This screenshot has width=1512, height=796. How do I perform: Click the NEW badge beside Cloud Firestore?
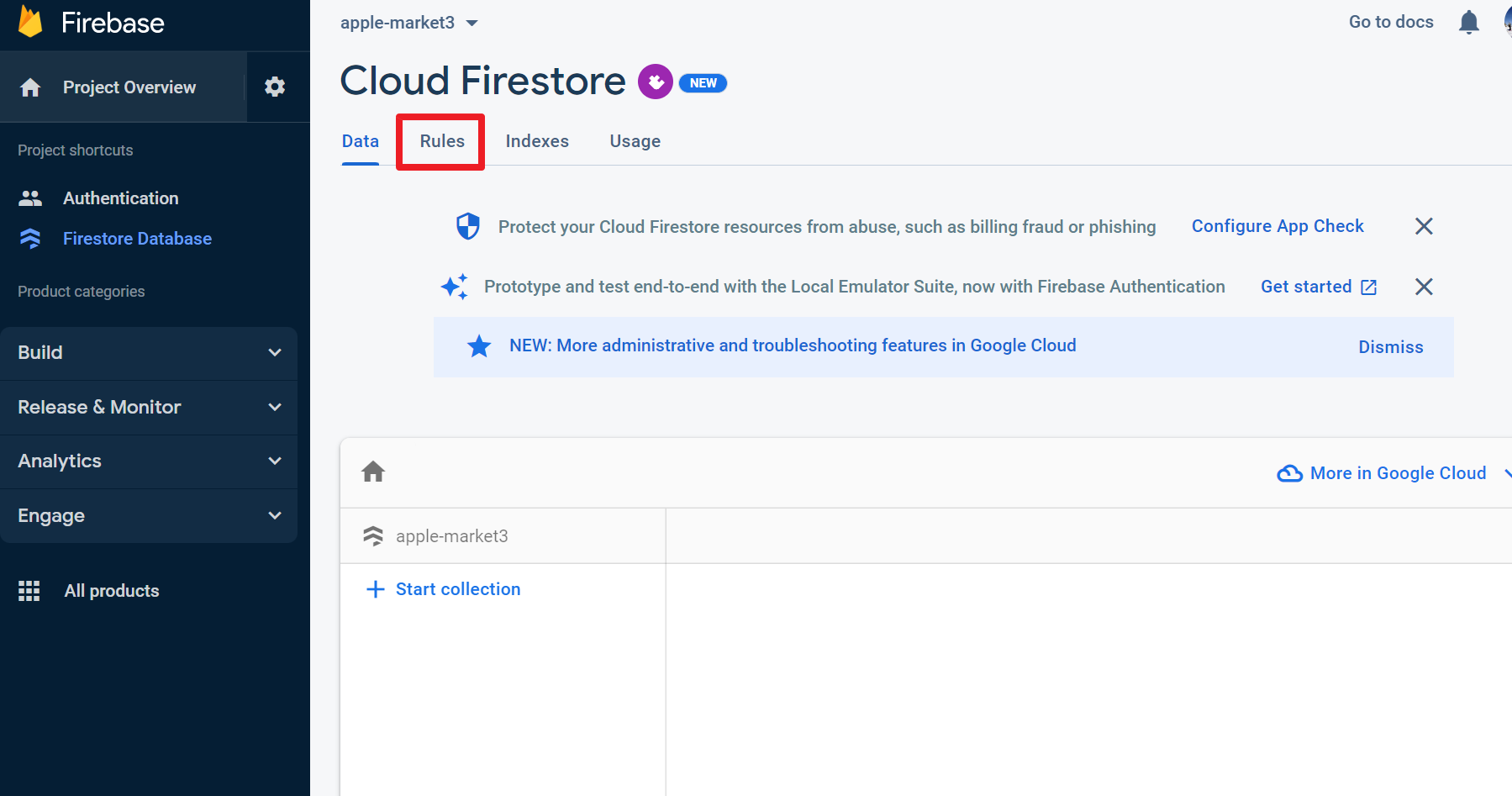coord(703,83)
